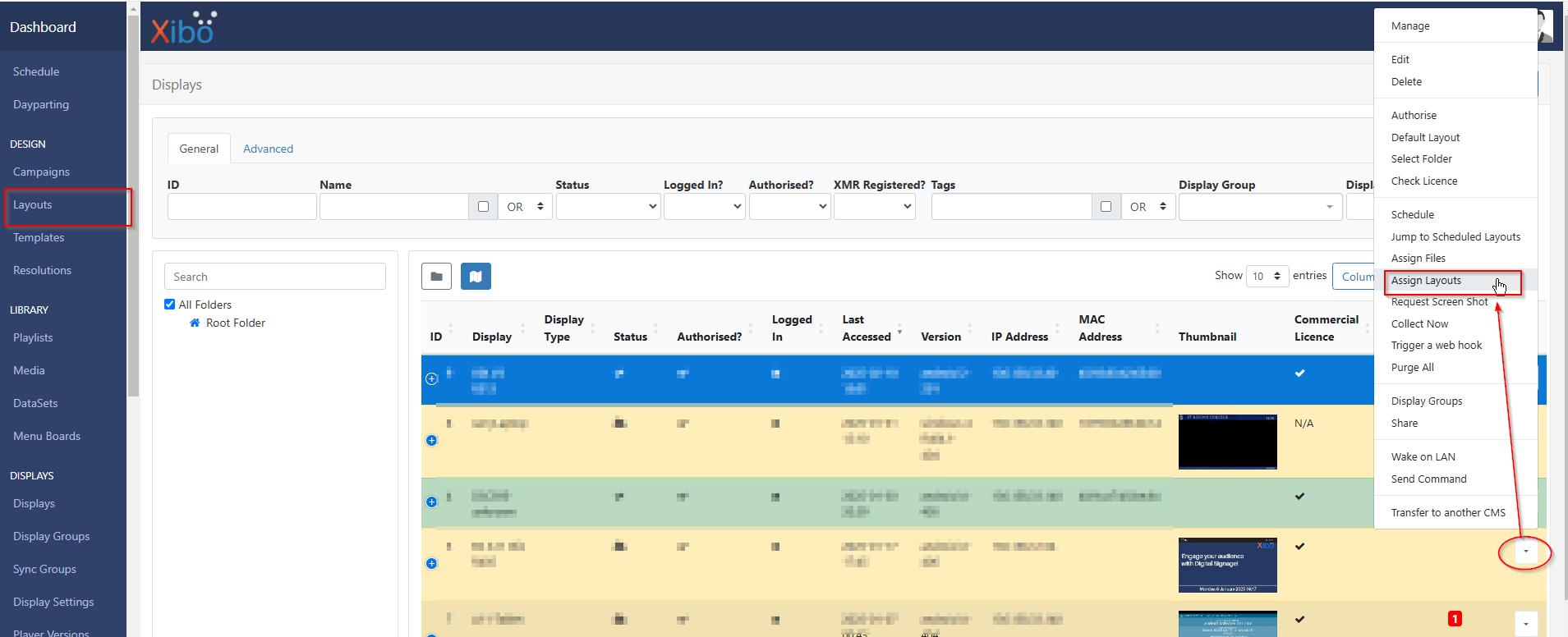Choose Delete in the context menu
Image resolution: width=1568 pixels, height=637 pixels.
tap(1406, 82)
